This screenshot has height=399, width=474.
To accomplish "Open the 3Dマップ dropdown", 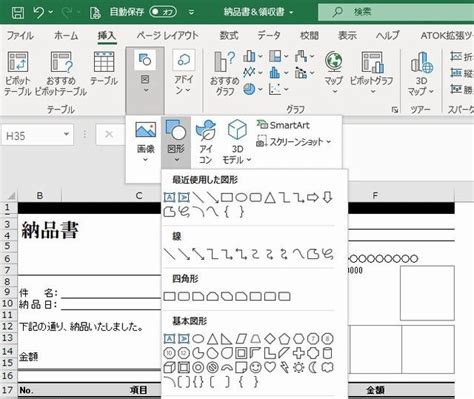I will (x=421, y=73).
